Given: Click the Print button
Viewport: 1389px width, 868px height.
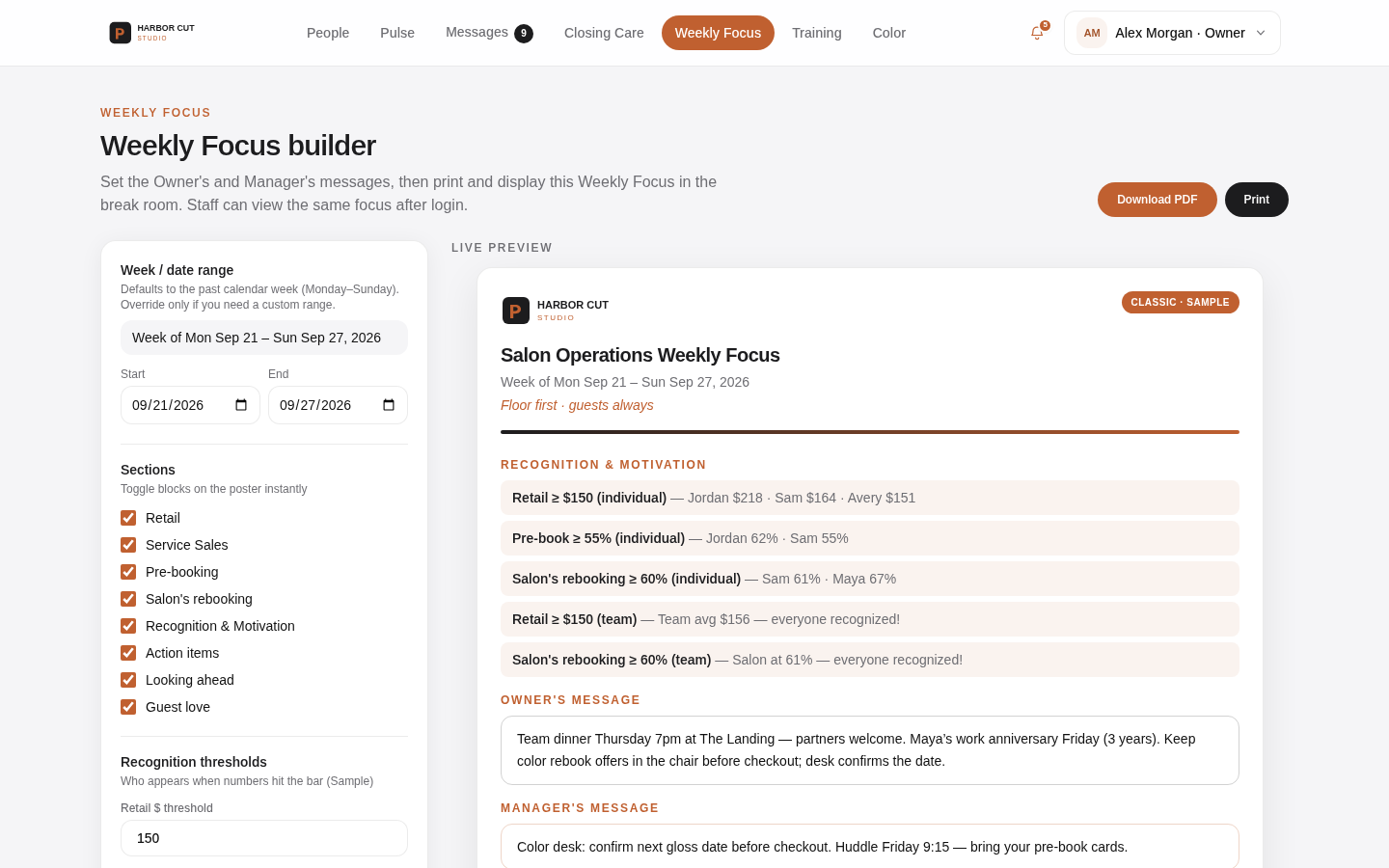Looking at the screenshot, I should pos(1257,200).
